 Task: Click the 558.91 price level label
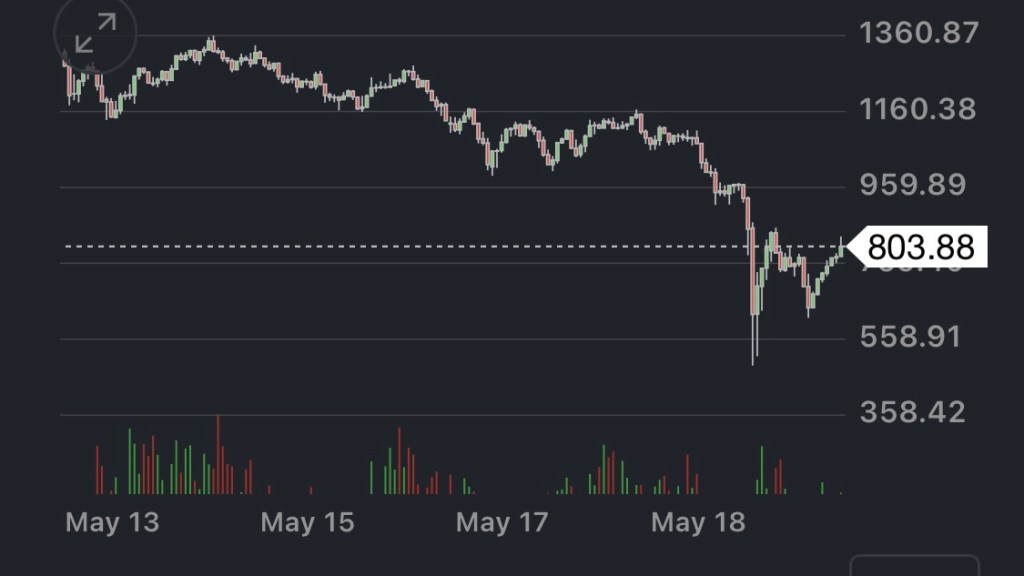coord(911,336)
